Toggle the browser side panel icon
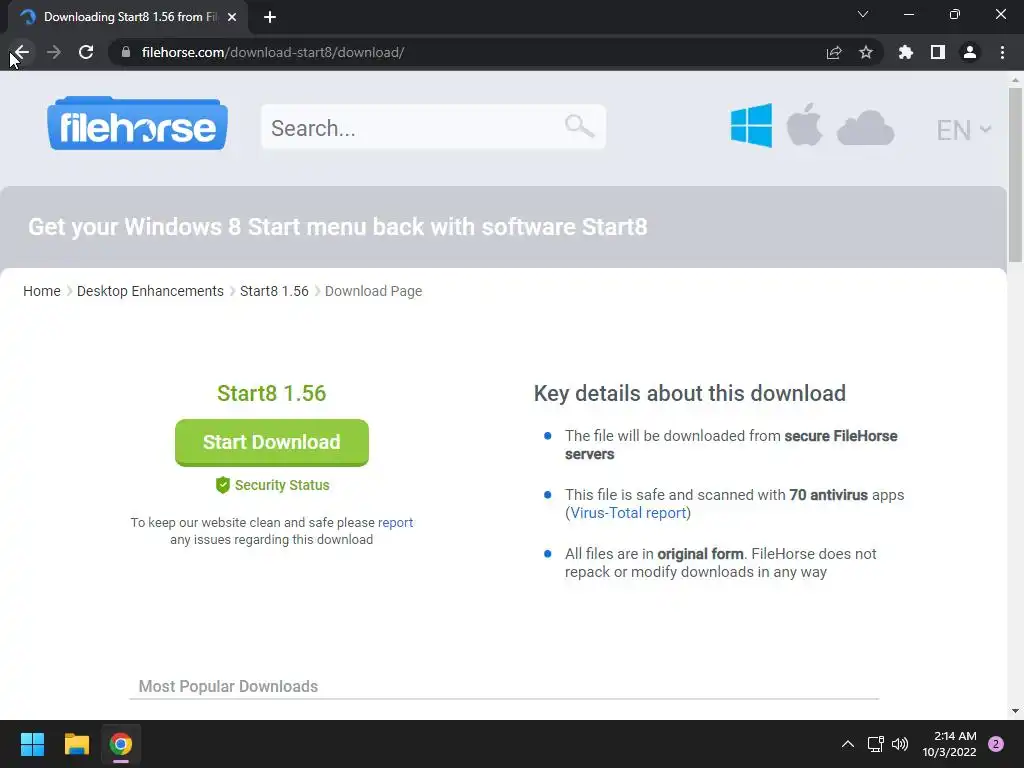1024x768 pixels. [938, 52]
